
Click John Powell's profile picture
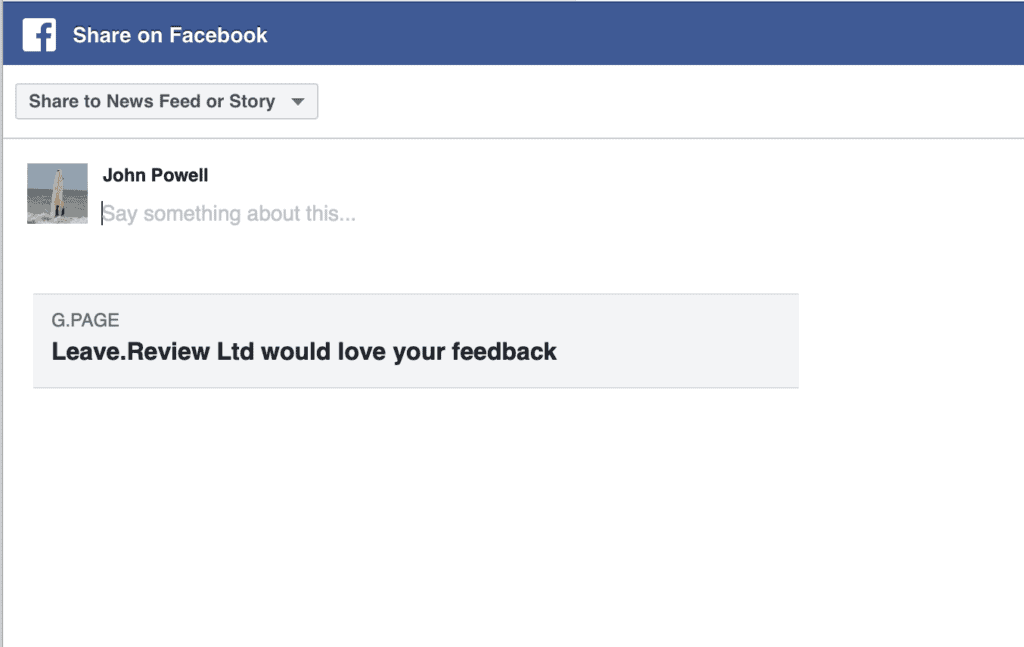[x=57, y=193]
